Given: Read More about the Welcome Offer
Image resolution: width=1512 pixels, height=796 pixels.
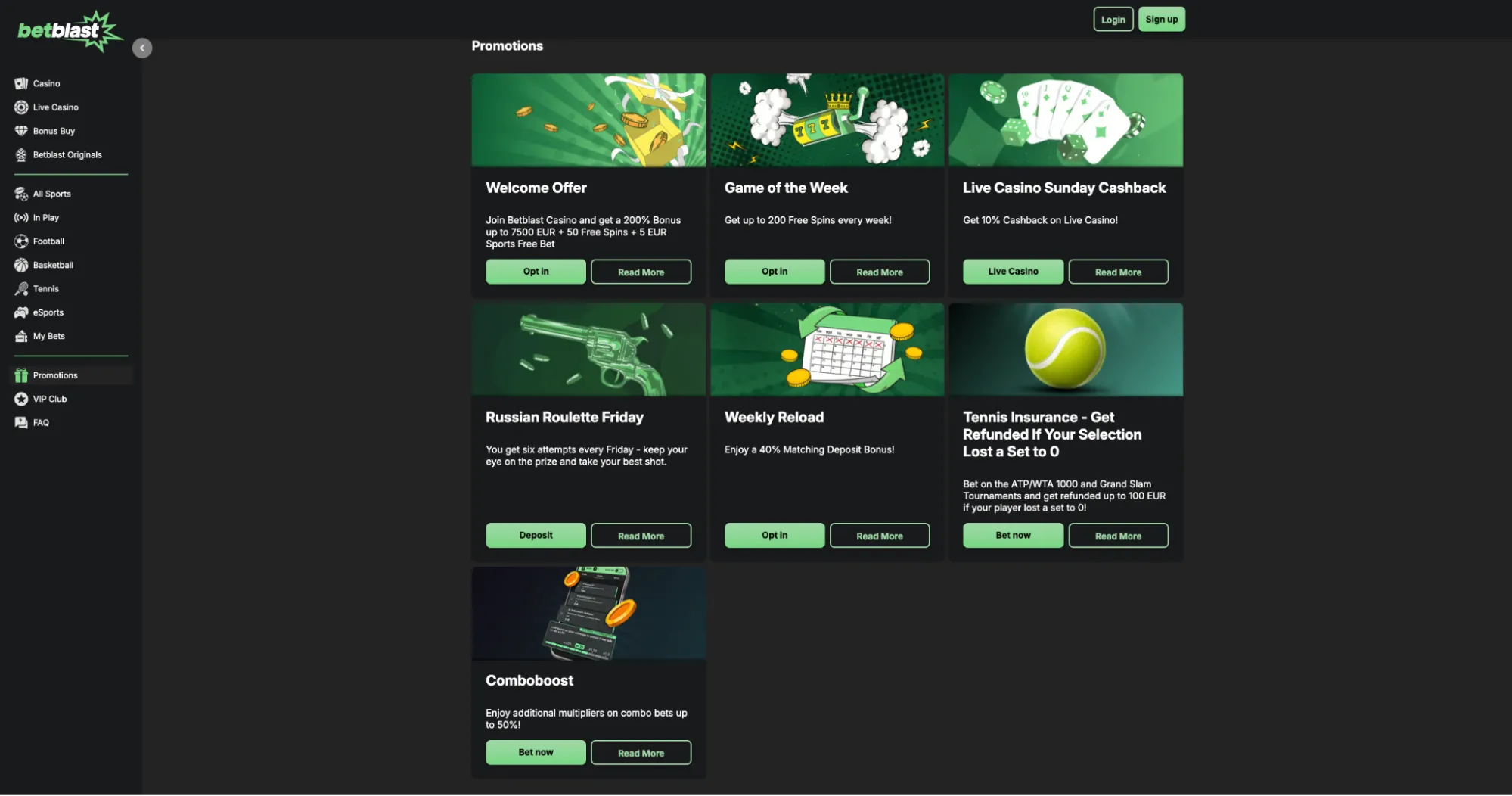Looking at the screenshot, I should pos(641,272).
